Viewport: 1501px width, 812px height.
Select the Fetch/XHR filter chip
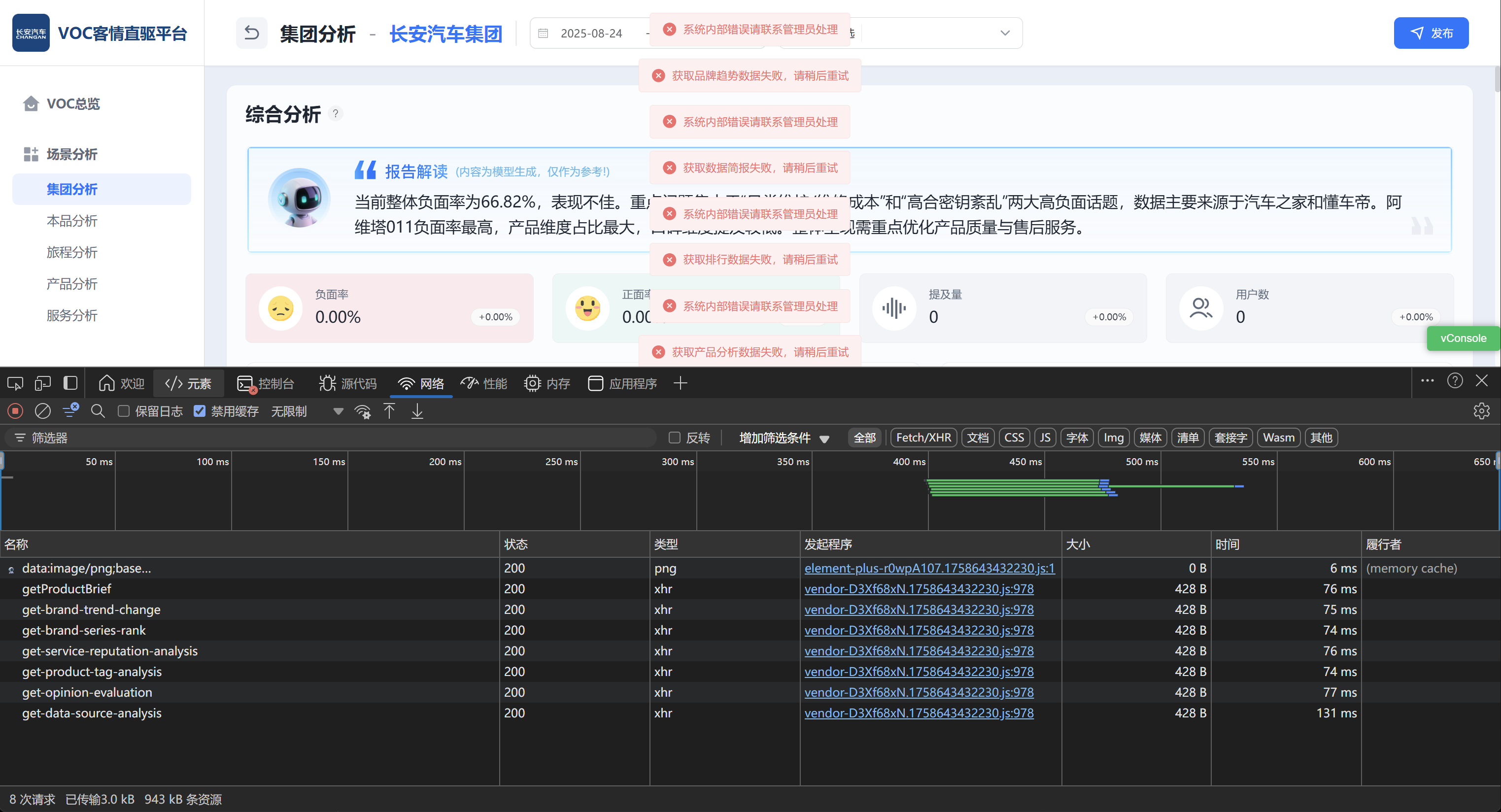tap(923, 438)
